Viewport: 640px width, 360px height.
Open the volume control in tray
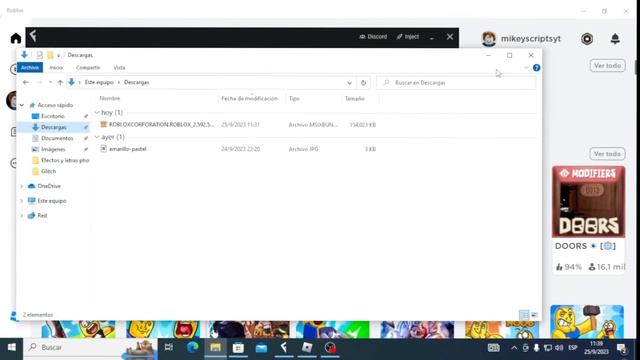click(559, 348)
